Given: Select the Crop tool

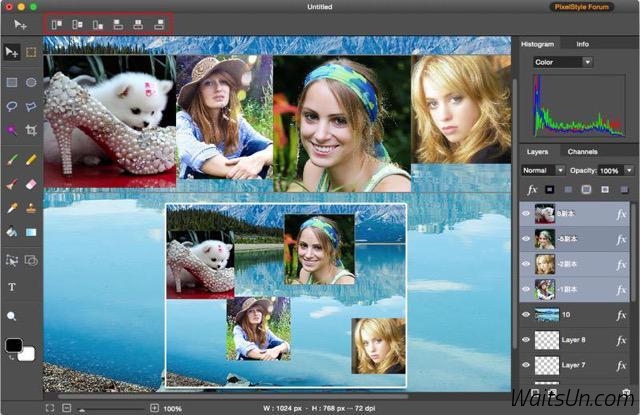Looking at the screenshot, I should click(31, 130).
